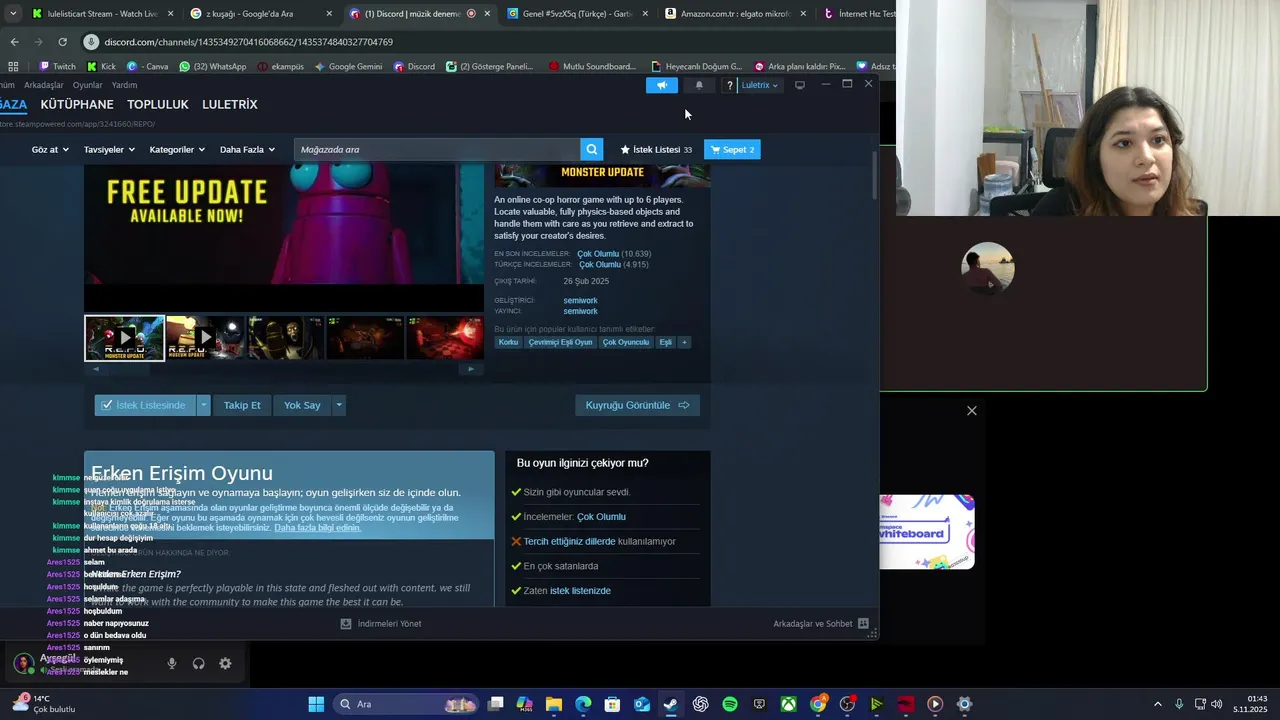
Task: Open Spotify from the taskbar
Action: point(730,704)
